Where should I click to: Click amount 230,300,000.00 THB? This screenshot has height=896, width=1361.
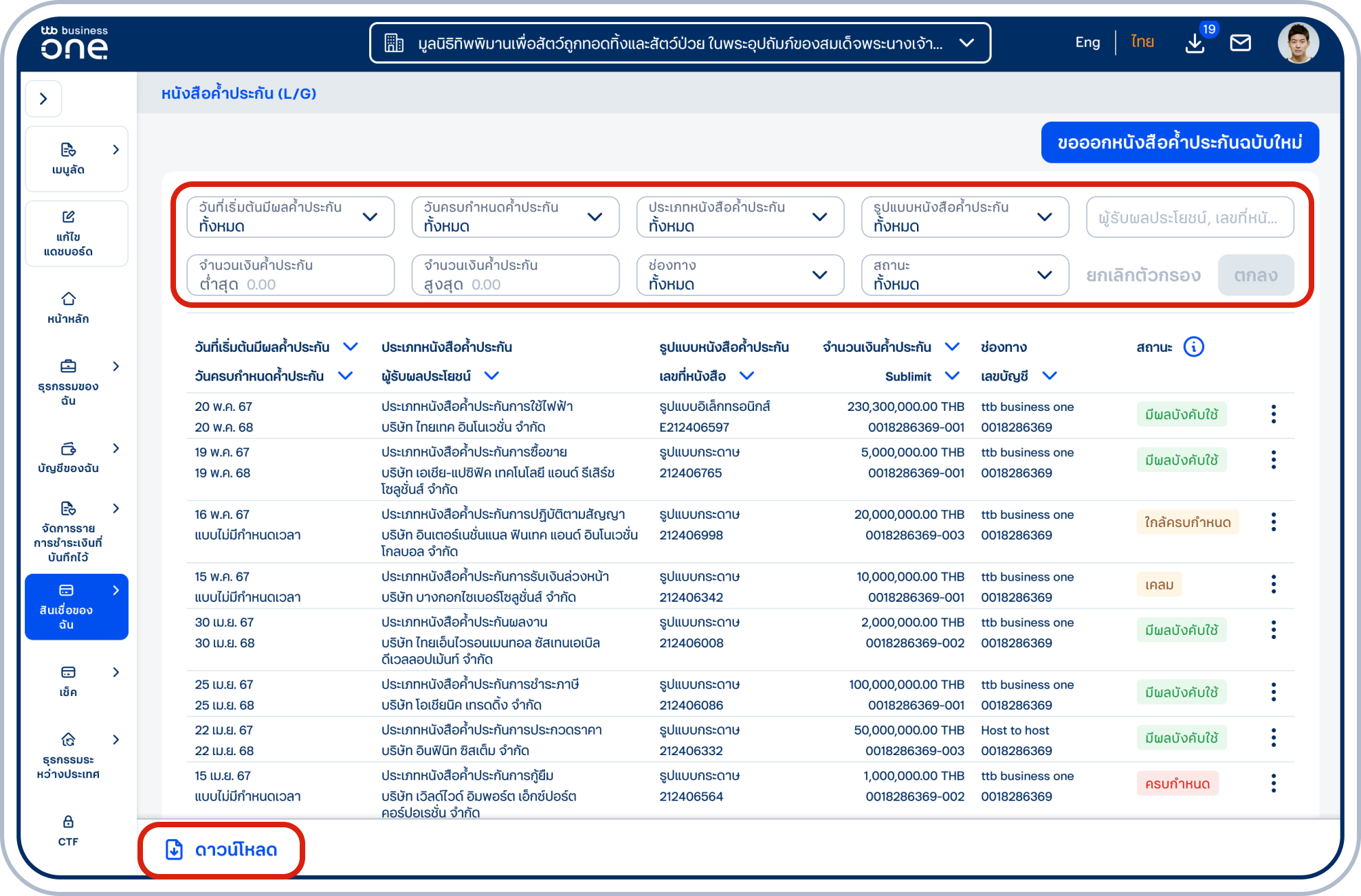pos(906,407)
